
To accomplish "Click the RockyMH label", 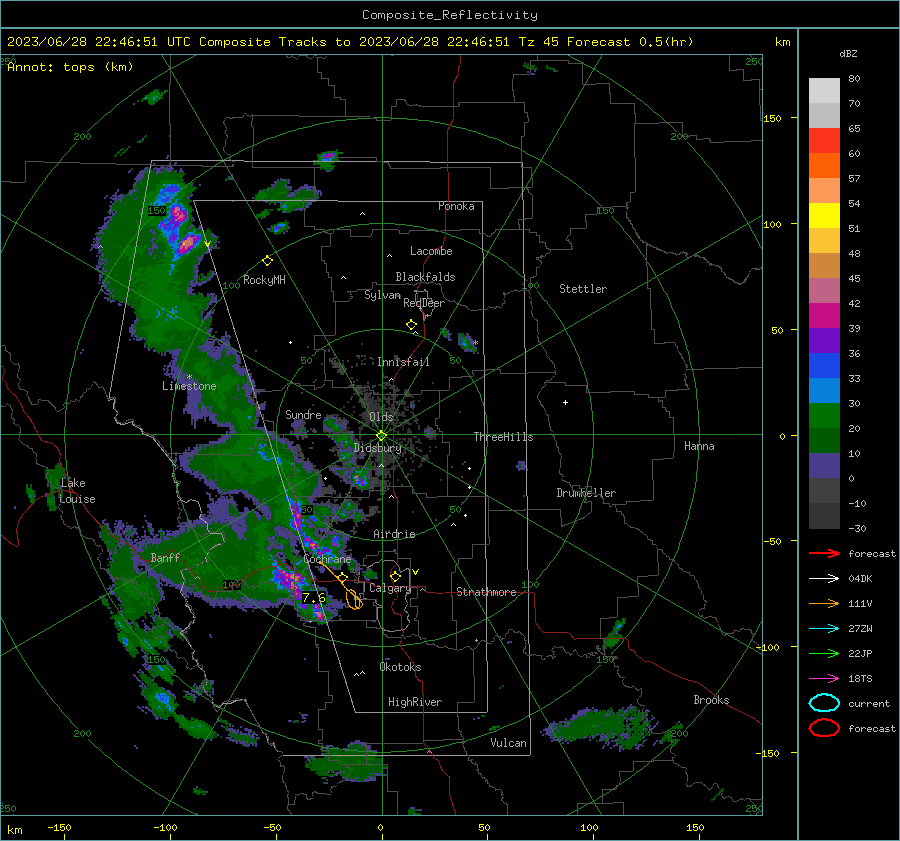I will pyautogui.click(x=264, y=280).
